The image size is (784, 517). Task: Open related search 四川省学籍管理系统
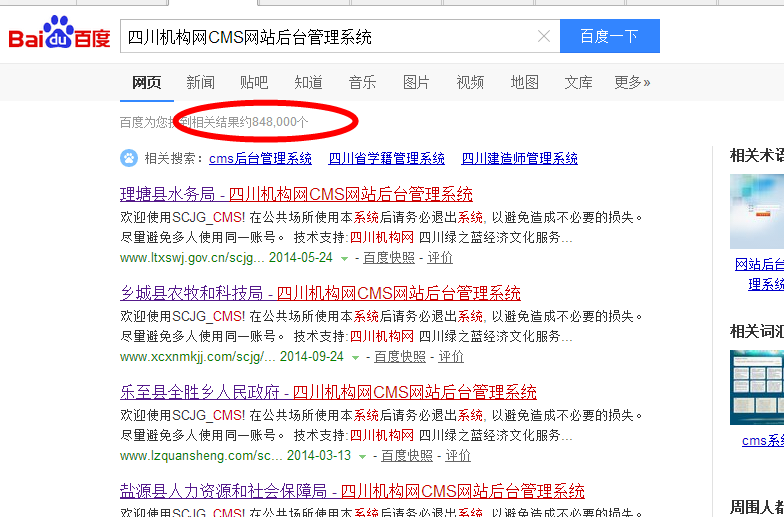(386, 158)
